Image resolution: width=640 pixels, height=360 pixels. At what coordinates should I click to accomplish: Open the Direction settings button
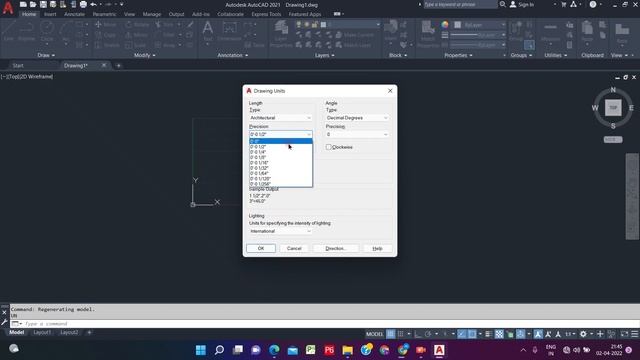pyautogui.click(x=336, y=248)
